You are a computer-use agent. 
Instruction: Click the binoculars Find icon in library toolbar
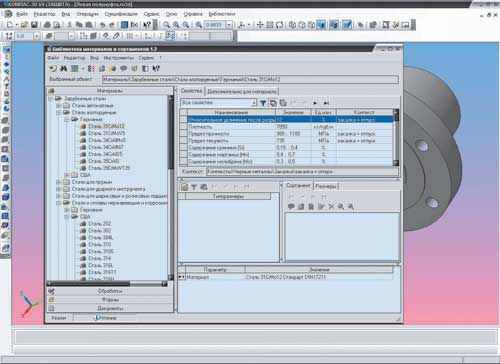(63, 68)
